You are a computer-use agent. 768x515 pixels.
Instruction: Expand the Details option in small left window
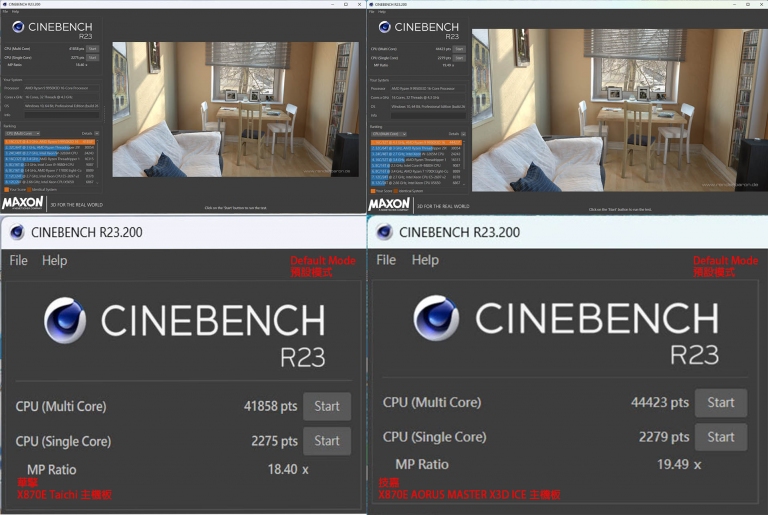[97, 133]
